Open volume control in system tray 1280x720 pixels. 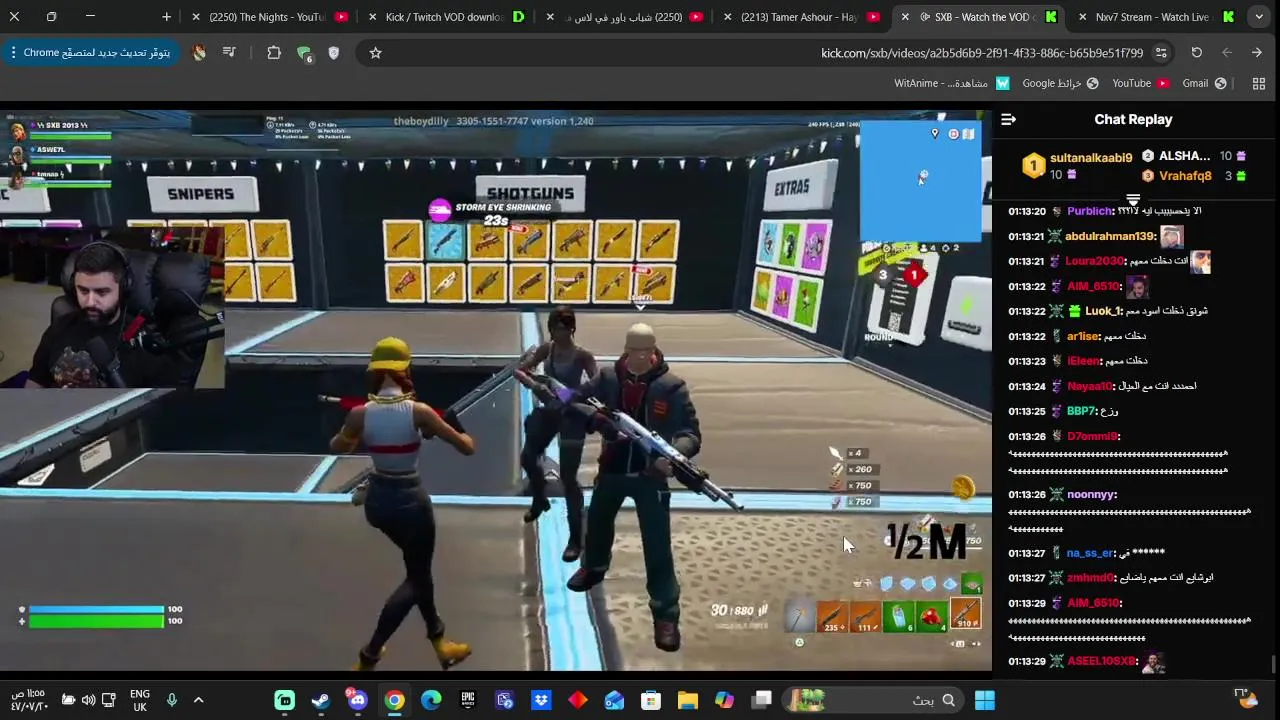[x=88, y=700]
